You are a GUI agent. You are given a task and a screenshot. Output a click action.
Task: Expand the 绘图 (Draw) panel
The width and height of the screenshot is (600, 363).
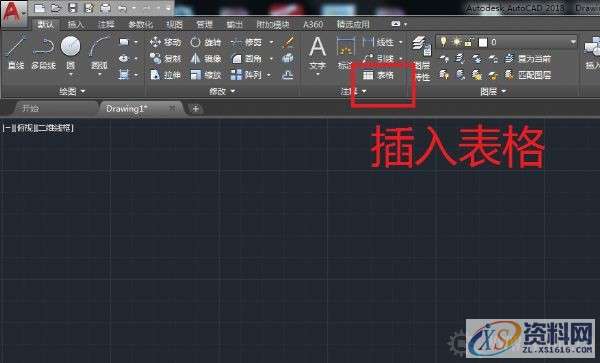(x=72, y=91)
